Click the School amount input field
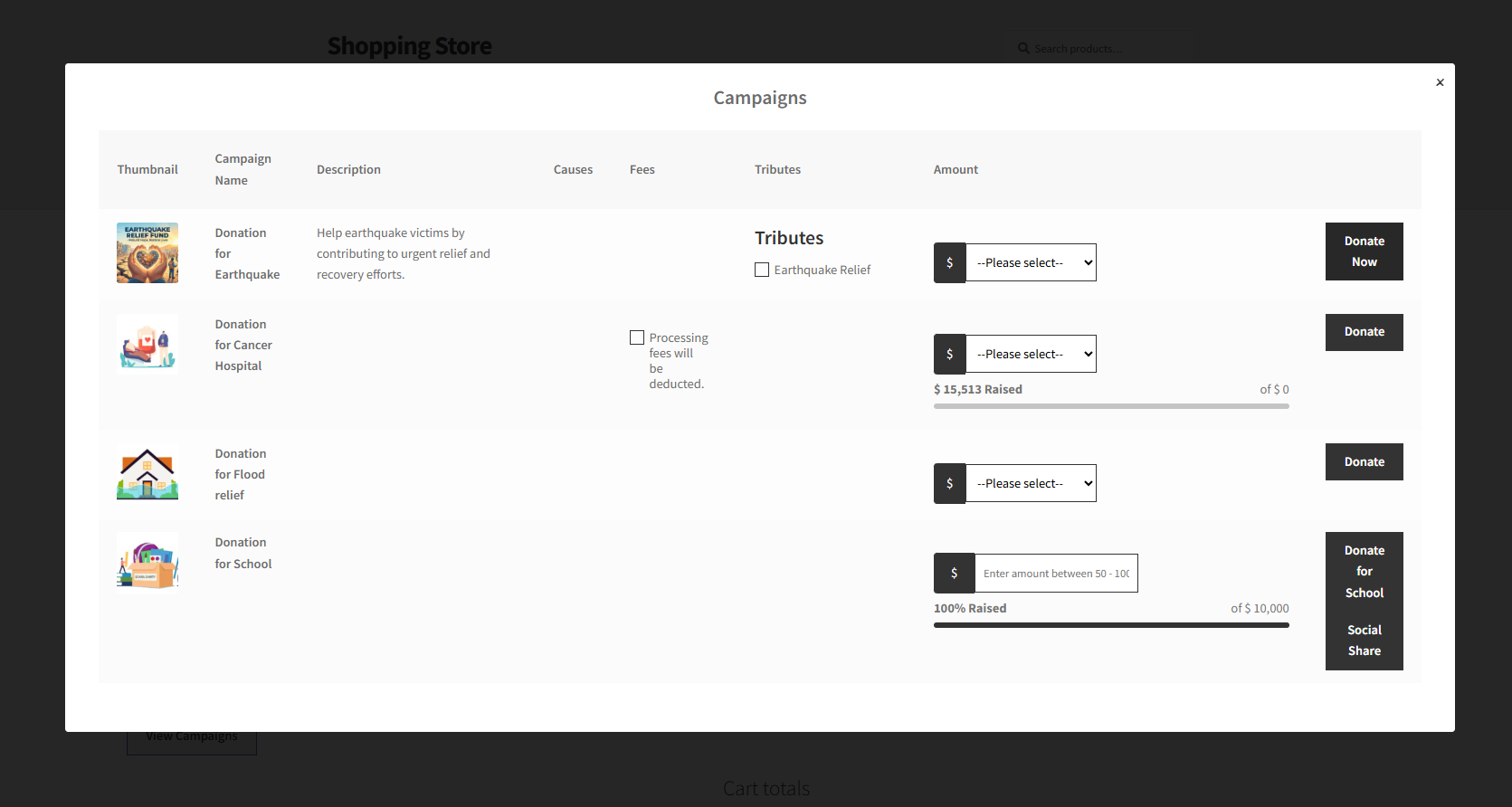The height and width of the screenshot is (807, 1512). [1055, 574]
